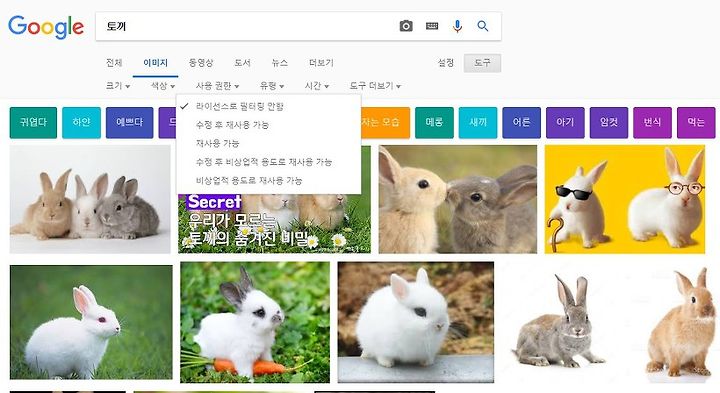
Task: Start voice search with microphone icon
Action: (457, 26)
